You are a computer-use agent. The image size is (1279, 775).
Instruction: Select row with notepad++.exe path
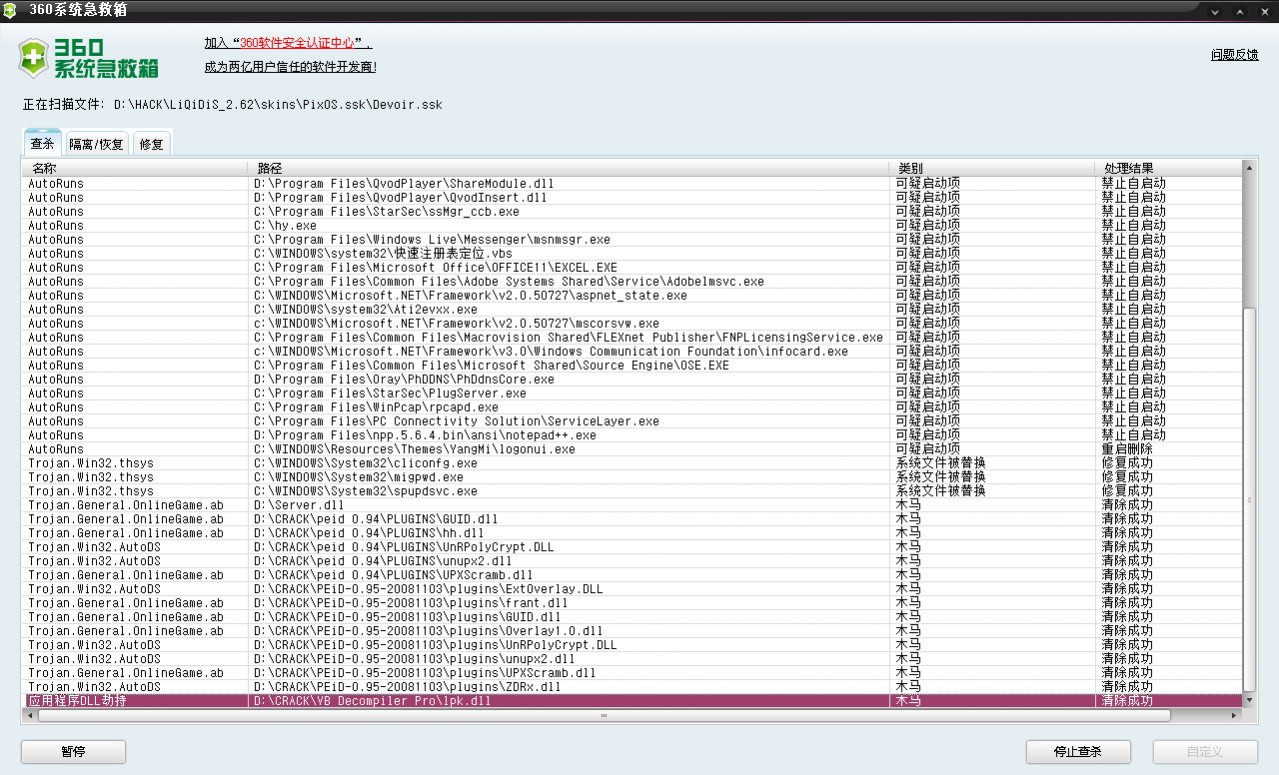coord(633,436)
